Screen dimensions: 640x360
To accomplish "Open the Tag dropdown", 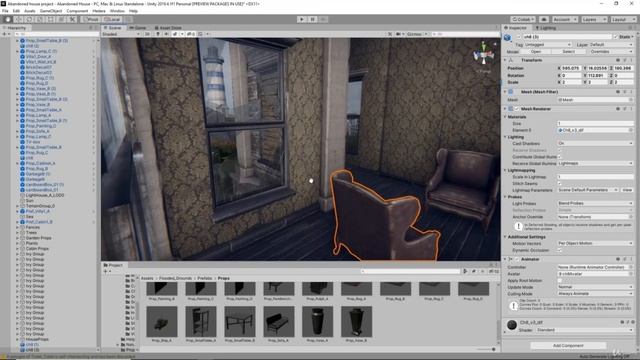I will (548, 44).
